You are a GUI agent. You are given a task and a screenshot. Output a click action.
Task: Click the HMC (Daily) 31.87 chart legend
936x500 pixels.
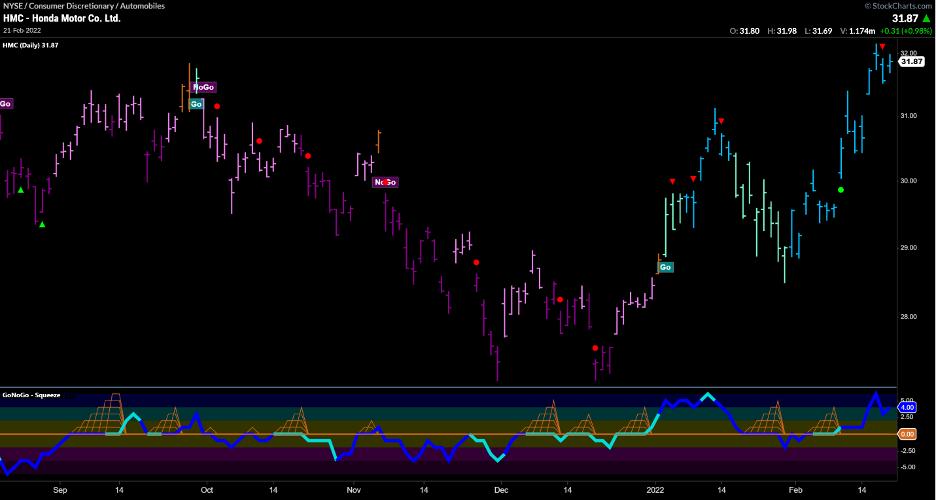[30, 45]
